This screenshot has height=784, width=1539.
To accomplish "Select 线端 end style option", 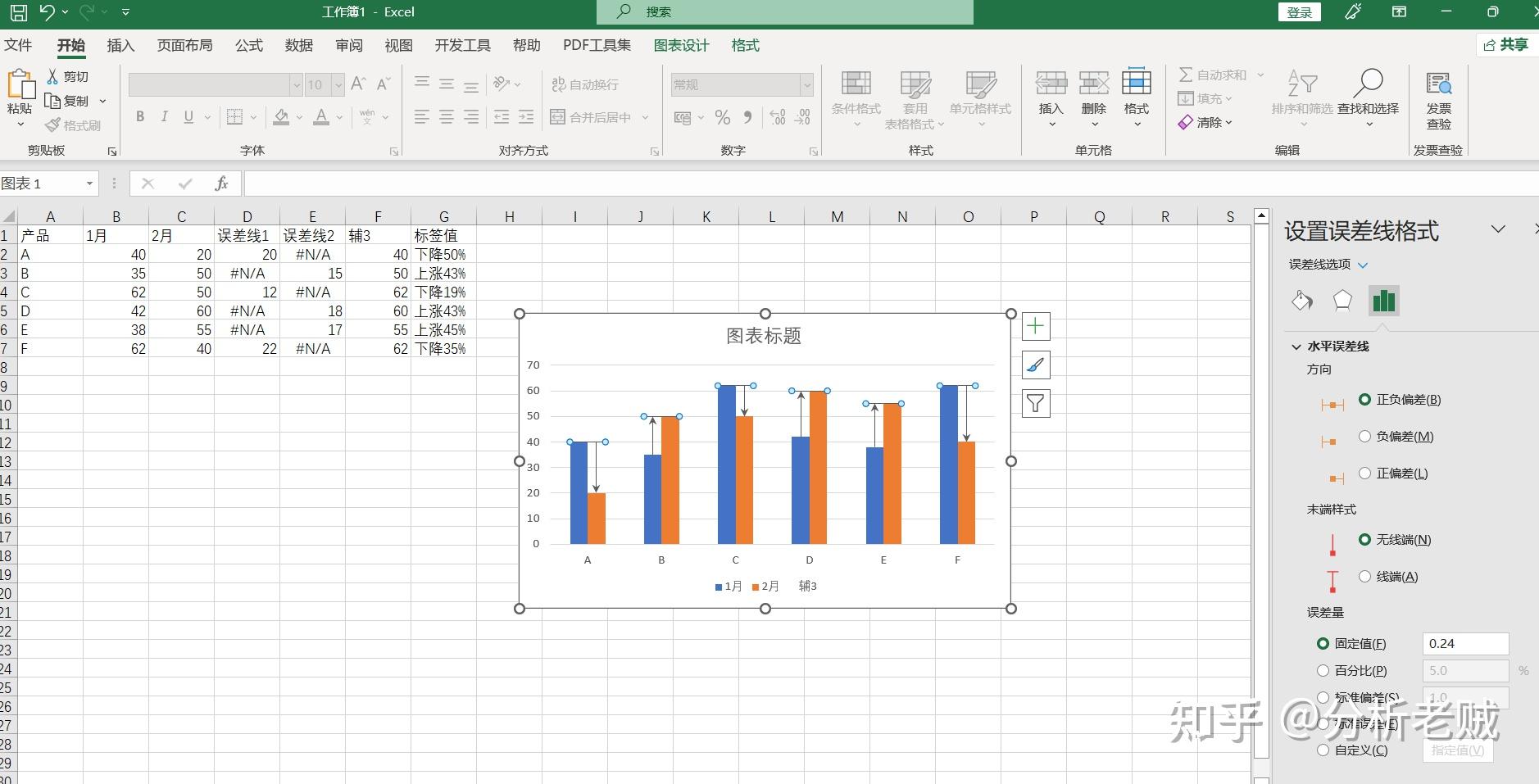I will [1388, 577].
